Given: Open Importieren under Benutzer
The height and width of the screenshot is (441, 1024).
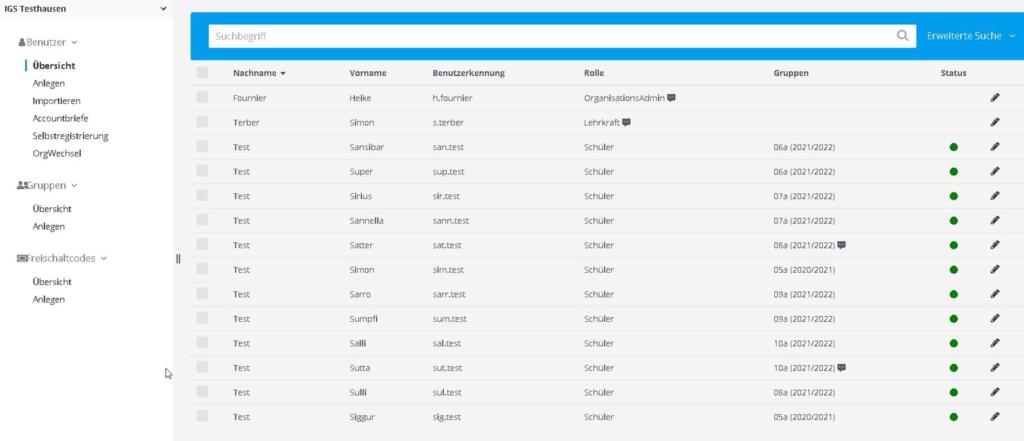Looking at the screenshot, I should pos(57,101).
